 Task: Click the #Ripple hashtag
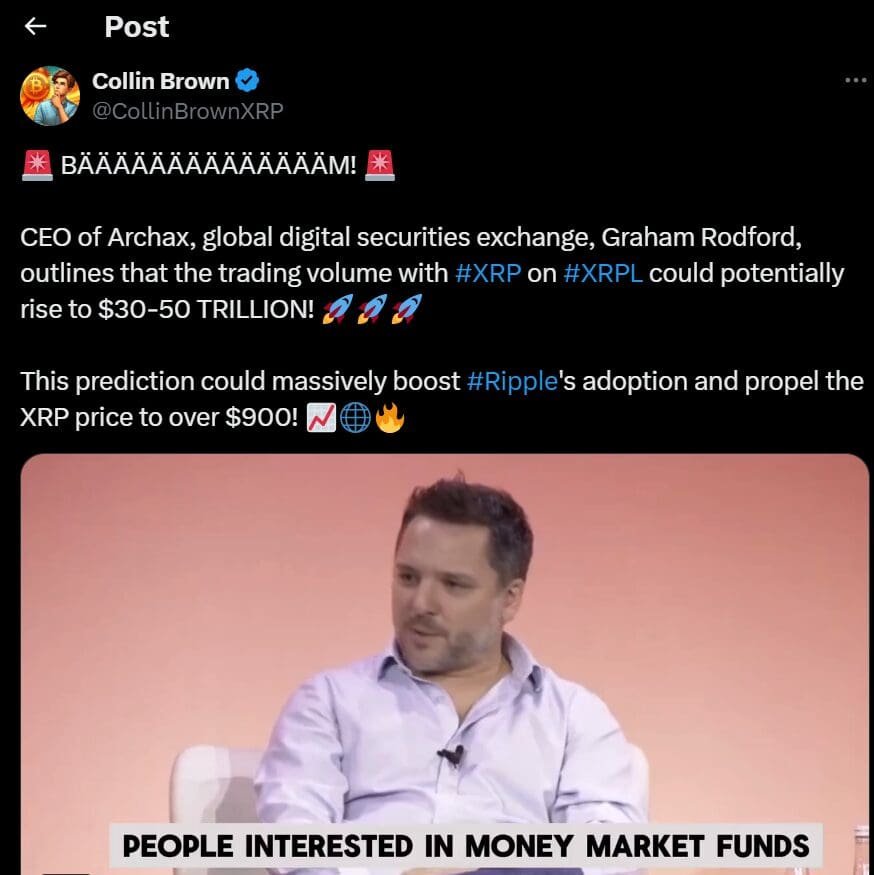coord(511,382)
